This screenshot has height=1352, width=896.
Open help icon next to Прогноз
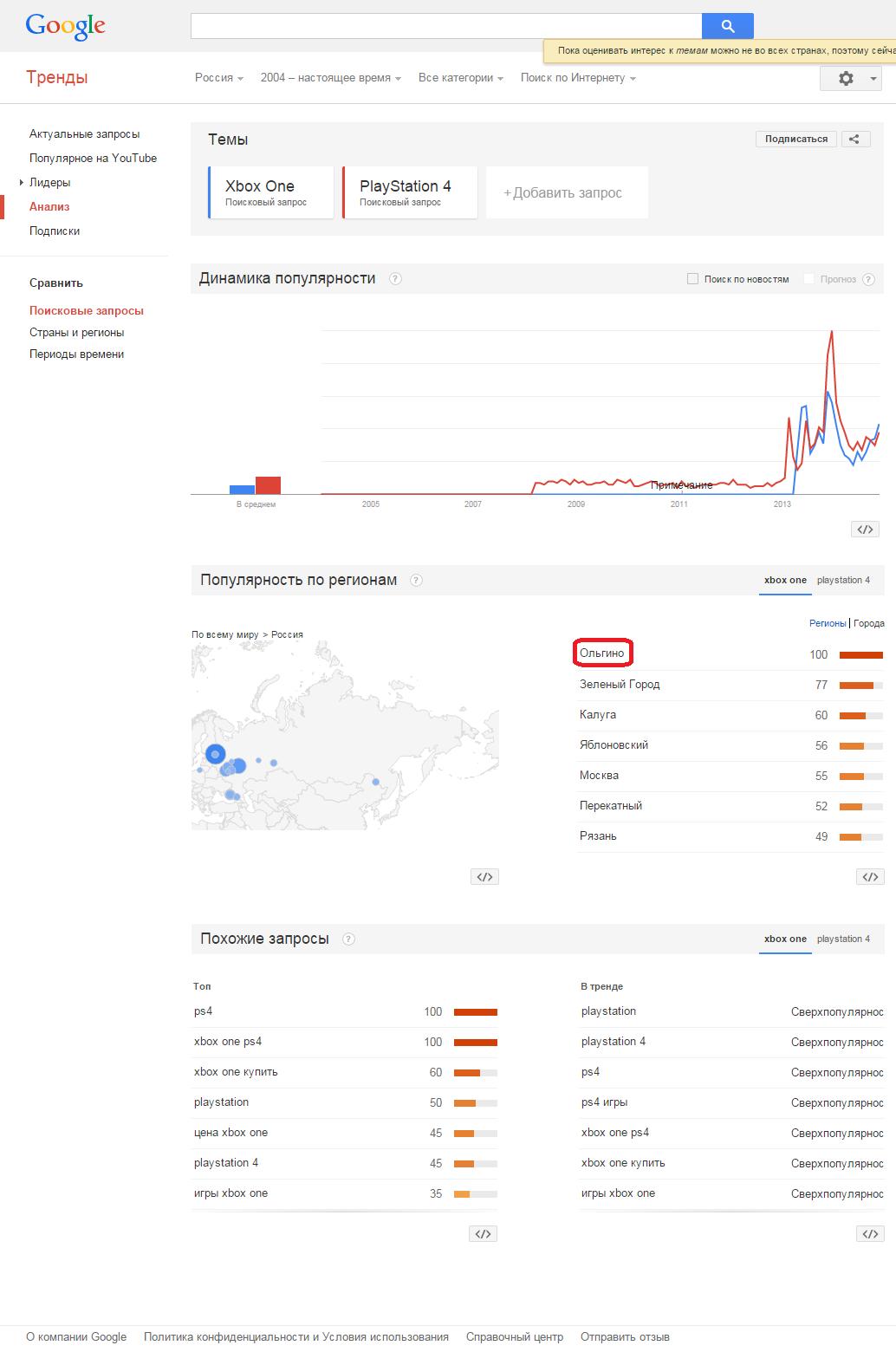coord(868,279)
